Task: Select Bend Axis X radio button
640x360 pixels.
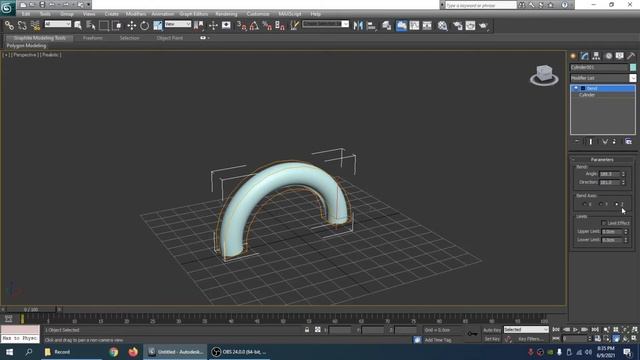Action: [x=584, y=204]
